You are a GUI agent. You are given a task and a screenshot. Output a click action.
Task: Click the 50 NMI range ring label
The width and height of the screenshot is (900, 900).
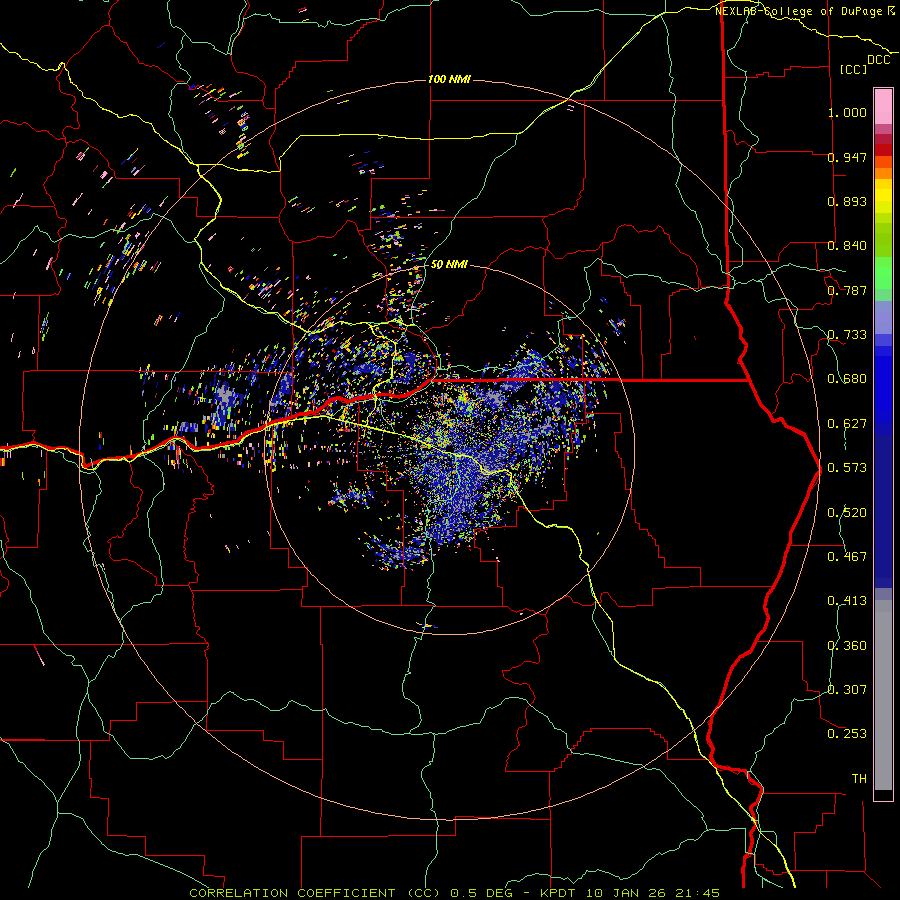pyautogui.click(x=449, y=265)
